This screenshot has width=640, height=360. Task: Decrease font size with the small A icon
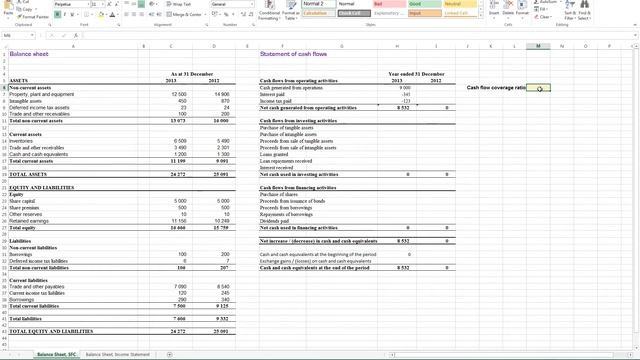[116, 4]
